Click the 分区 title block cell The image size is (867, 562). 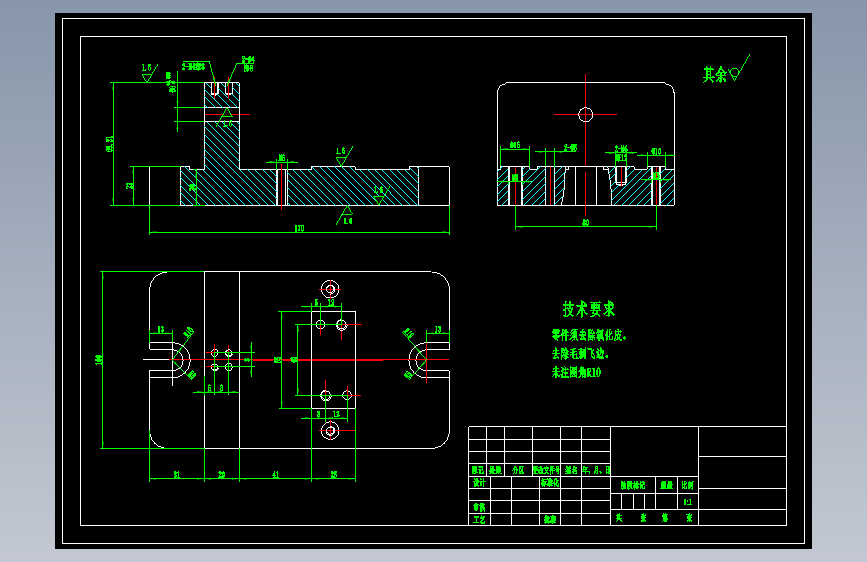[518, 470]
